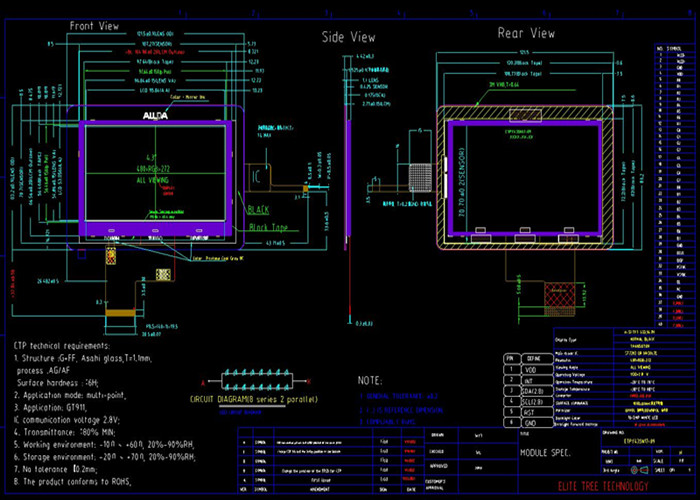The image size is (700, 500).
Task: Click the NOTE: heading
Action: (371, 381)
